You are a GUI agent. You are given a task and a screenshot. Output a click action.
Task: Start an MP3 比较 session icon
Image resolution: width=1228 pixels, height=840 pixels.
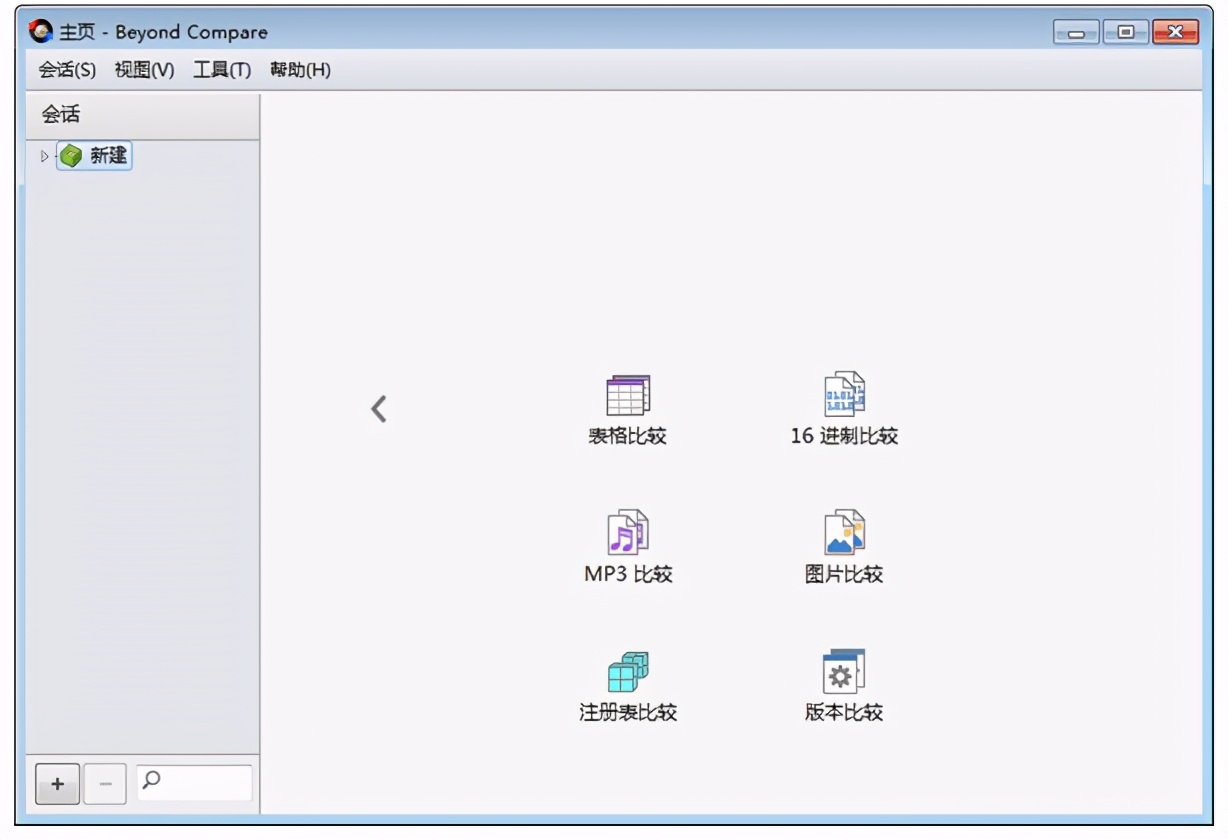[x=628, y=532]
